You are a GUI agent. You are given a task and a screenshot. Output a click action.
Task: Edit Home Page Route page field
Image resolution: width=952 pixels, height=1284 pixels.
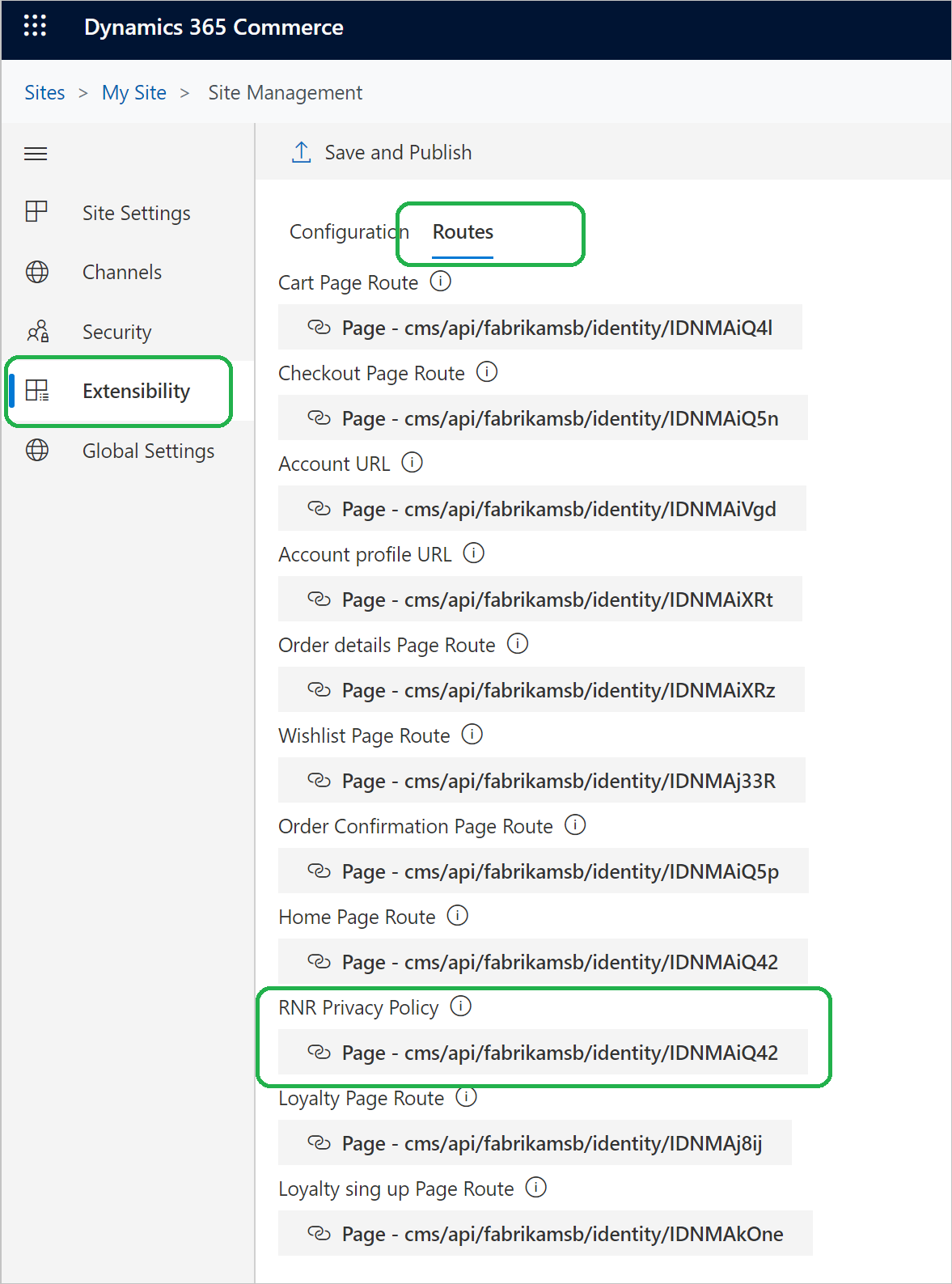coord(543,961)
